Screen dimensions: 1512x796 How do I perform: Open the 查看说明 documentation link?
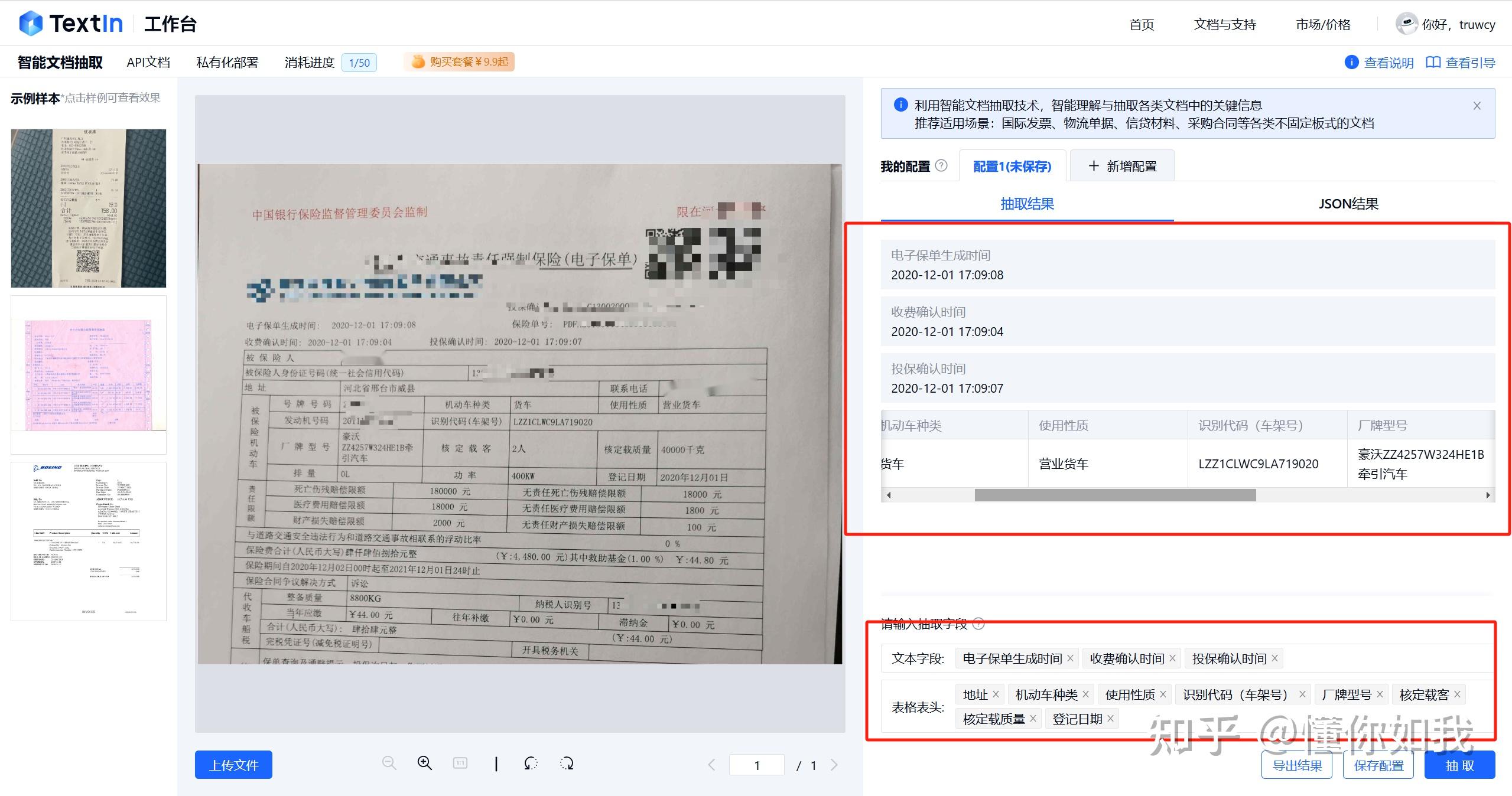[x=1387, y=62]
